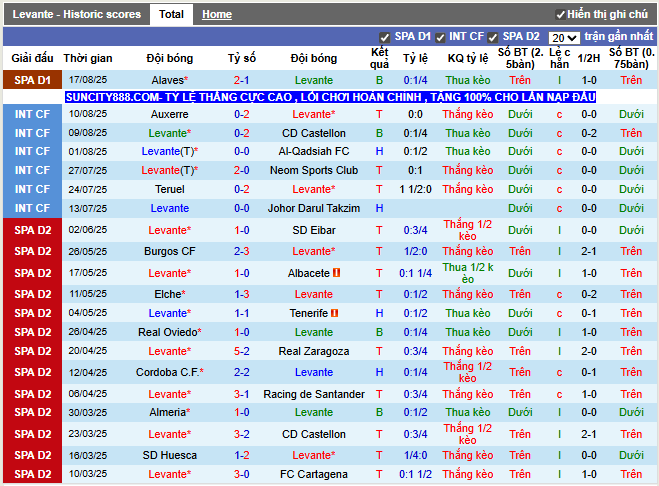
Task: Click the Giải đấu column header
Action: point(32,58)
